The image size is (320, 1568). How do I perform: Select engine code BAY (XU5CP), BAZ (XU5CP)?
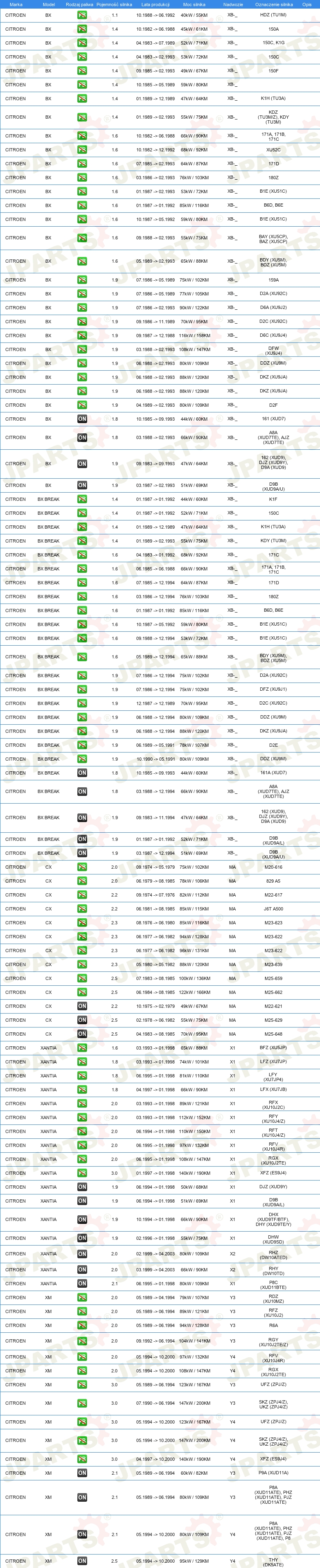tap(274, 239)
